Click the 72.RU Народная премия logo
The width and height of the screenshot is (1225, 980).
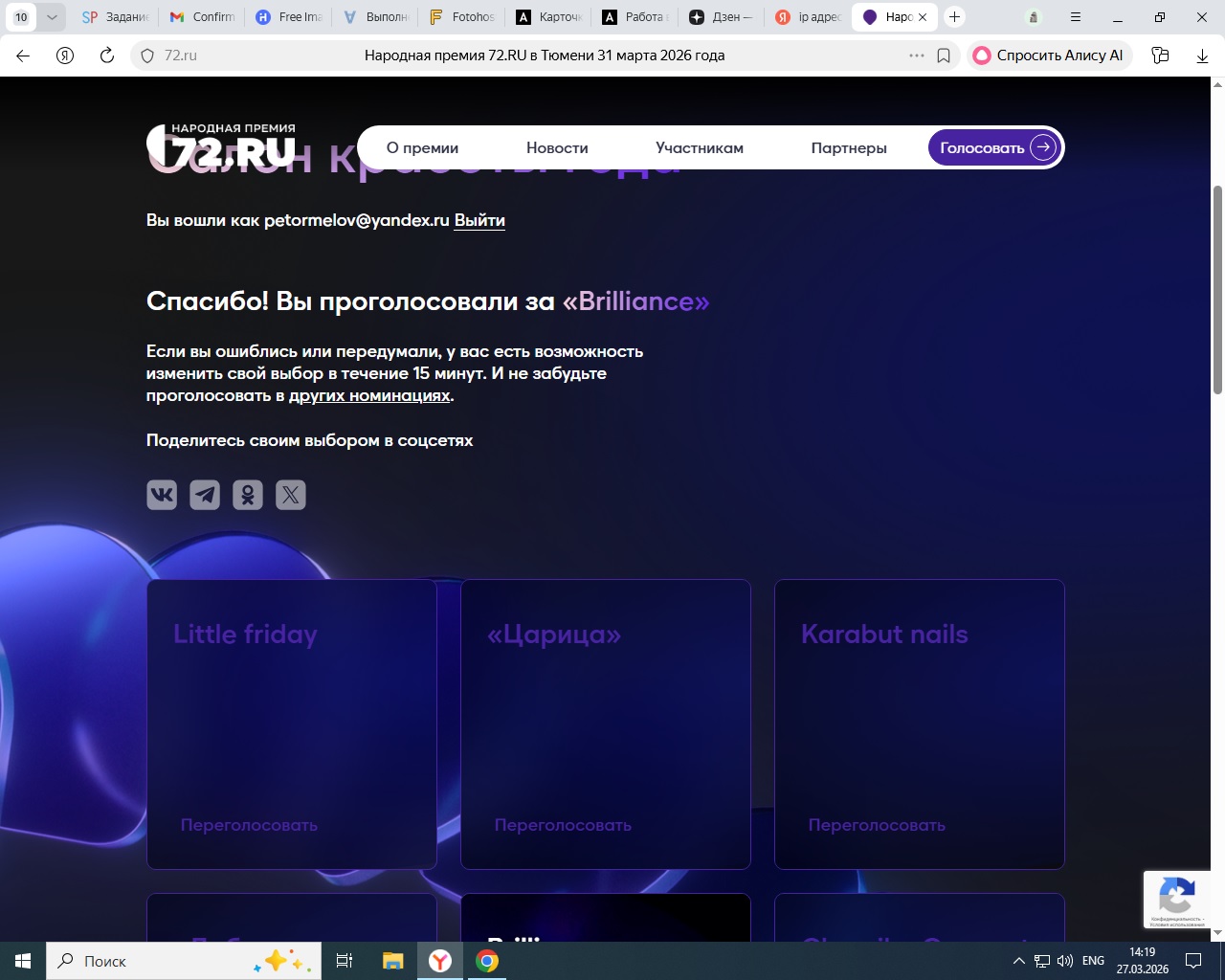pyautogui.click(x=222, y=147)
